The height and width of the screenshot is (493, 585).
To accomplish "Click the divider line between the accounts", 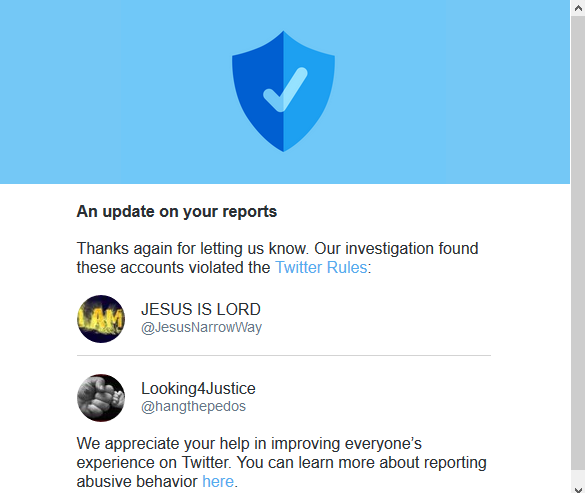I will [284, 356].
